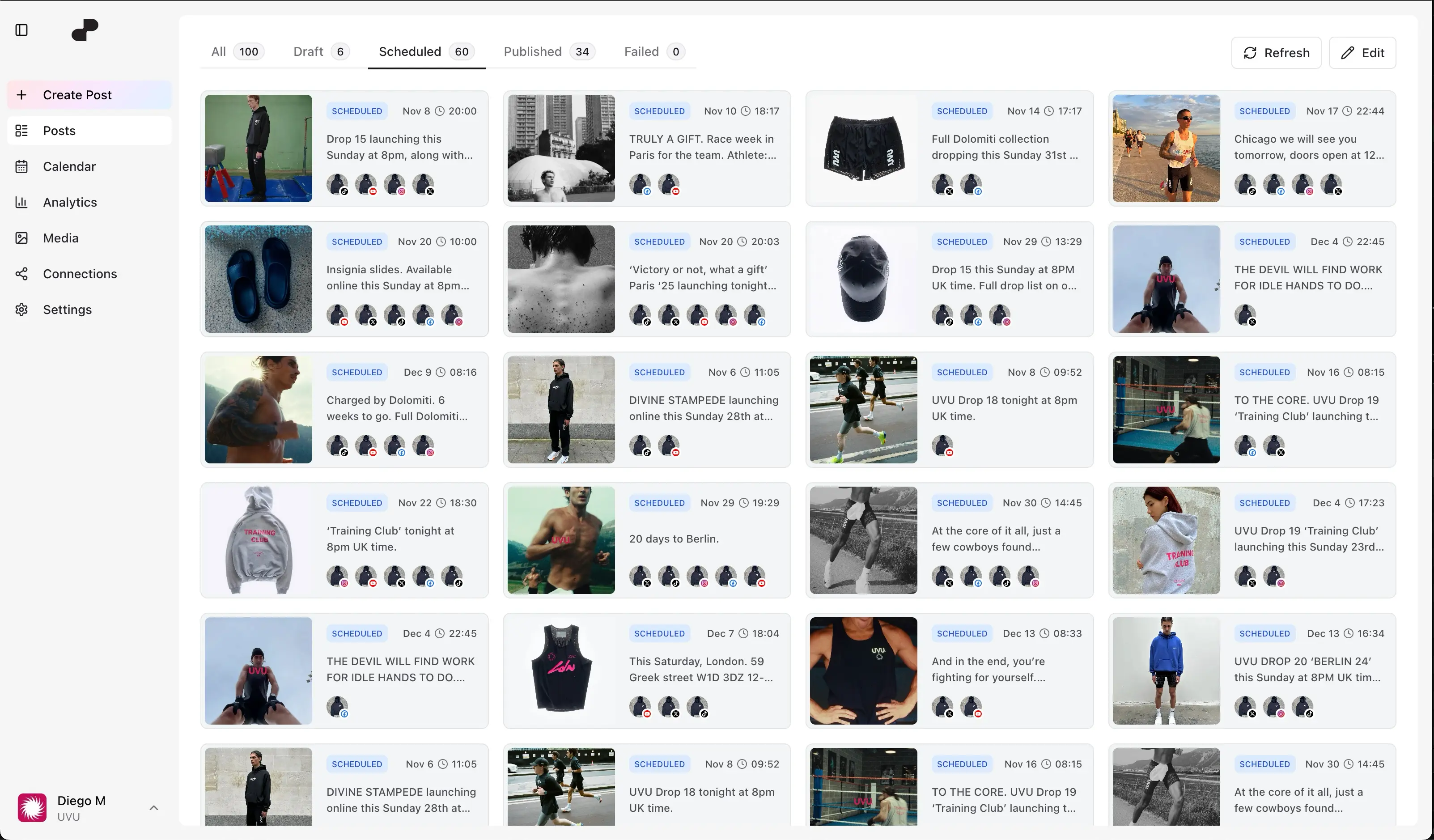Click the X badge on the 20 days to Berlin post

pos(647,583)
